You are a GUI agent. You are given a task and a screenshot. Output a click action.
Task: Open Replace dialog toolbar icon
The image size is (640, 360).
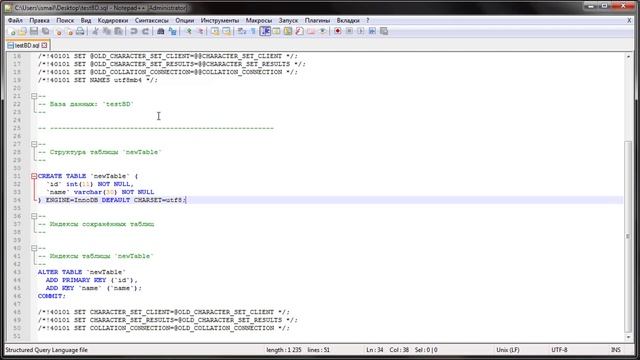point(173,31)
